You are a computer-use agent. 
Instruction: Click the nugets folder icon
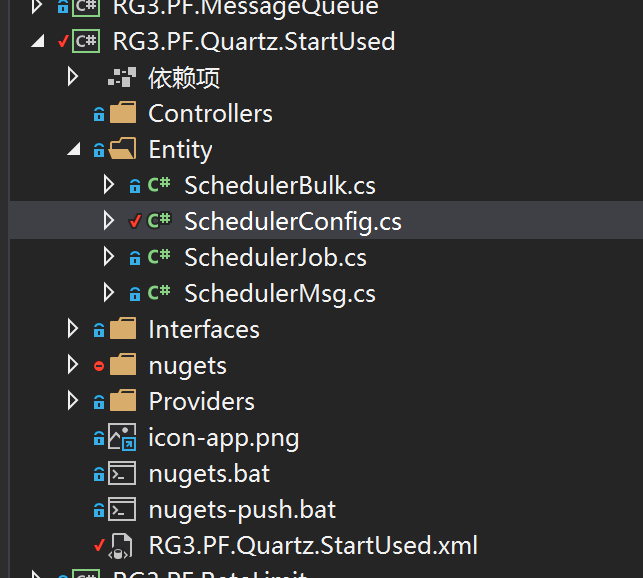[123, 365]
